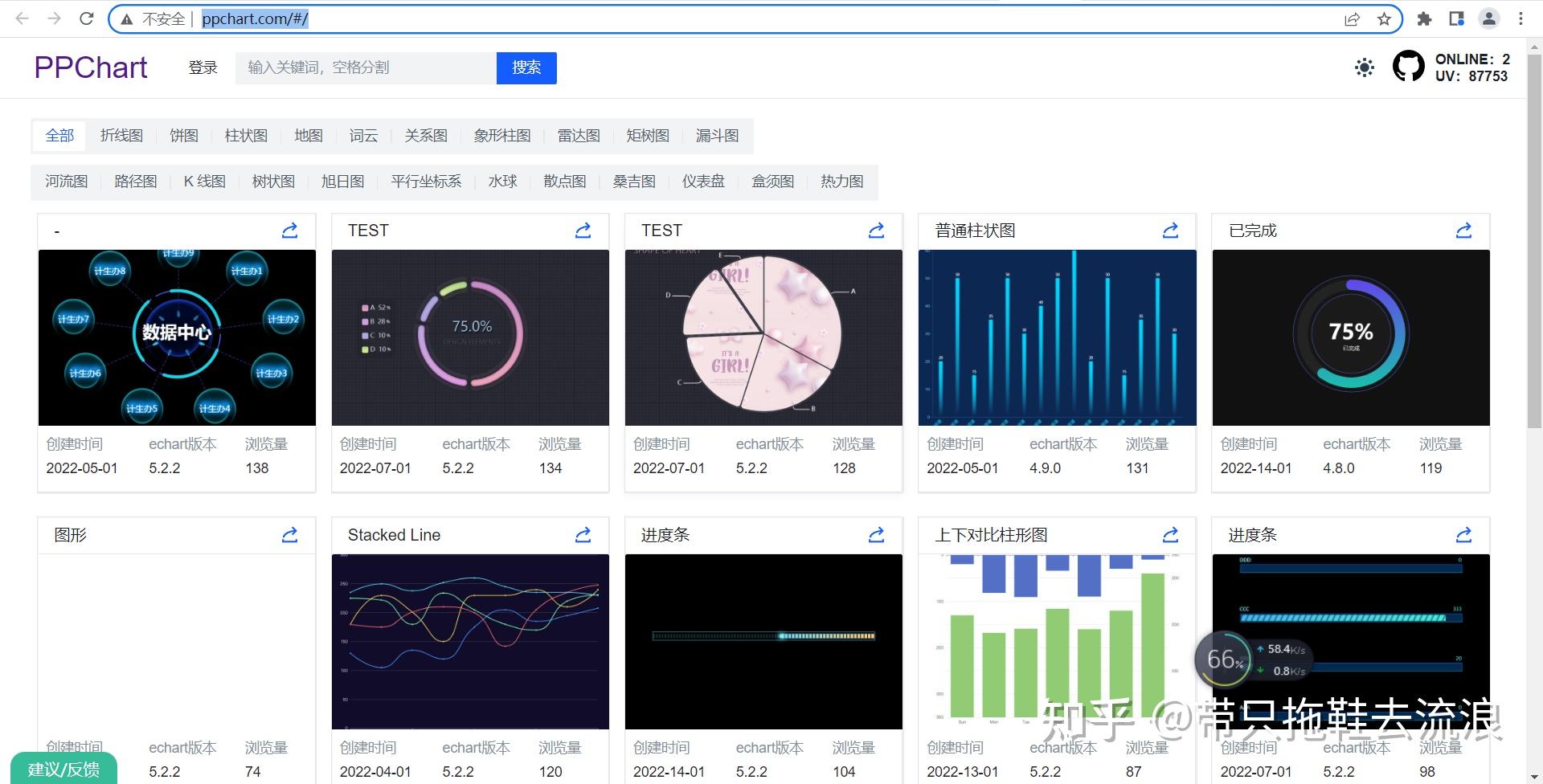The width and height of the screenshot is (1543, 784).
Task: Switch to the 饼图 category tab
Action: (x=183, y=135)
